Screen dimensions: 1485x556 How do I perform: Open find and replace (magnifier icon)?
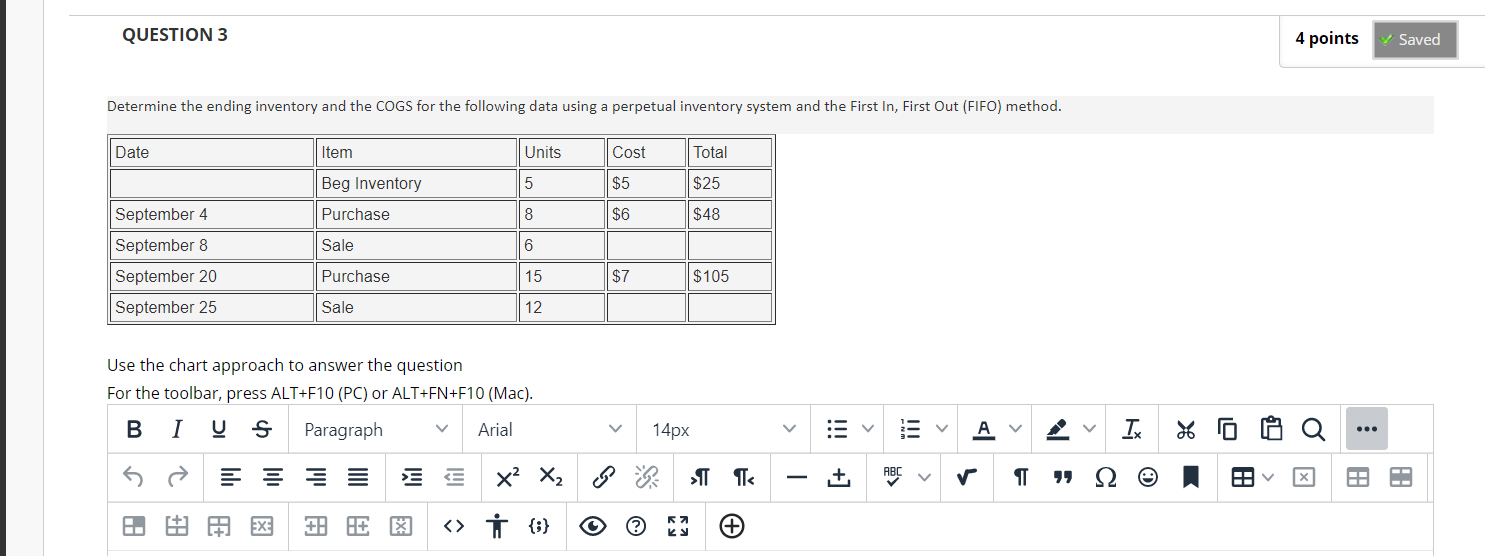1313,430
